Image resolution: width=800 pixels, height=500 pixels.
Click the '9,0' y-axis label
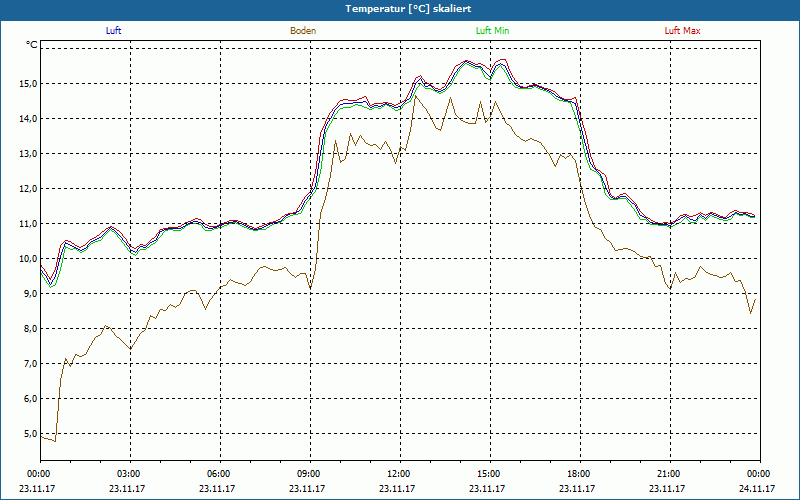pyautogui.click(x=31, y=293)
